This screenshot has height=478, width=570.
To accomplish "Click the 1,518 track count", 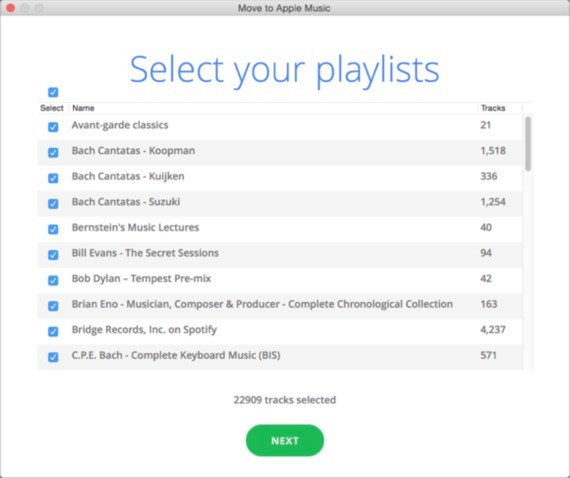I will (493, 150).
